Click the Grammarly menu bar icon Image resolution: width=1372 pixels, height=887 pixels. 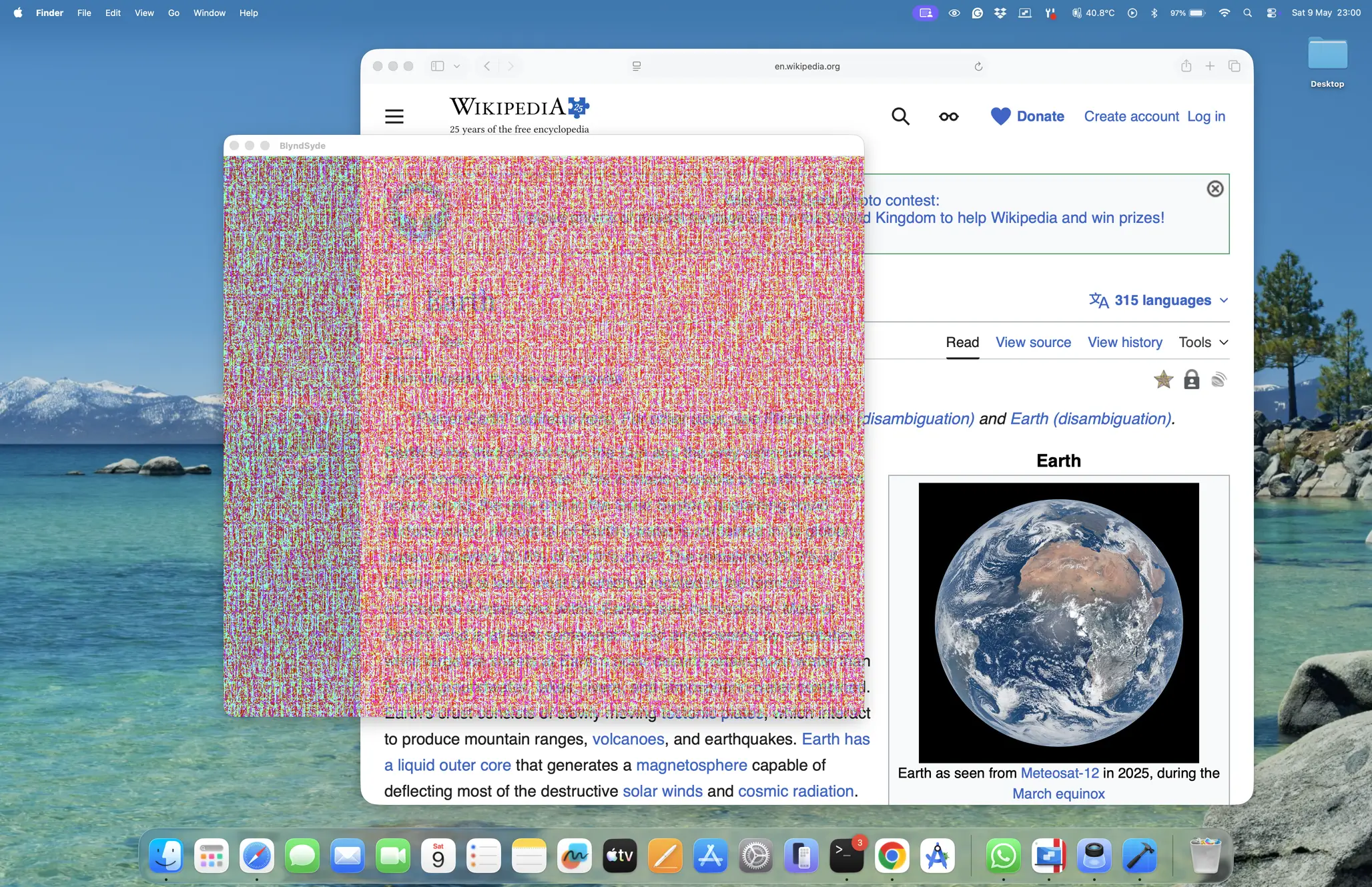point(977,13)
